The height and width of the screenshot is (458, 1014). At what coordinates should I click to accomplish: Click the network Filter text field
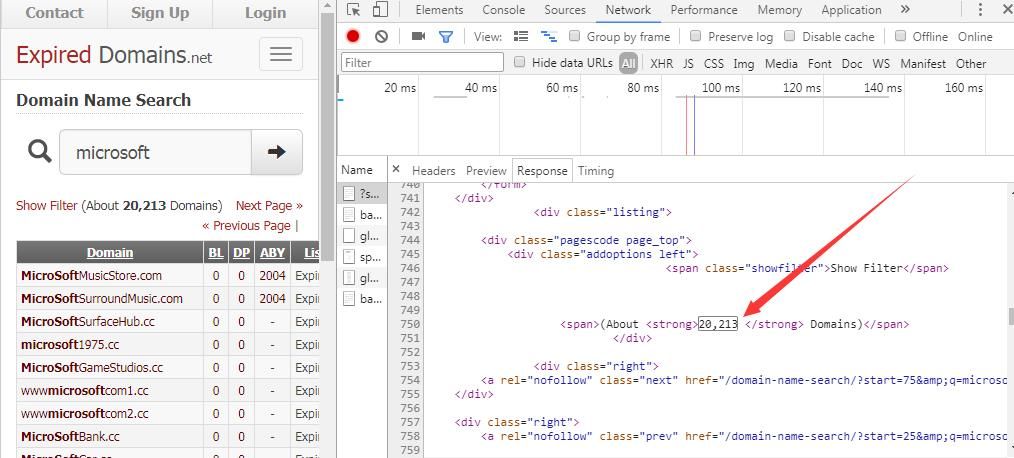point(422,63)
